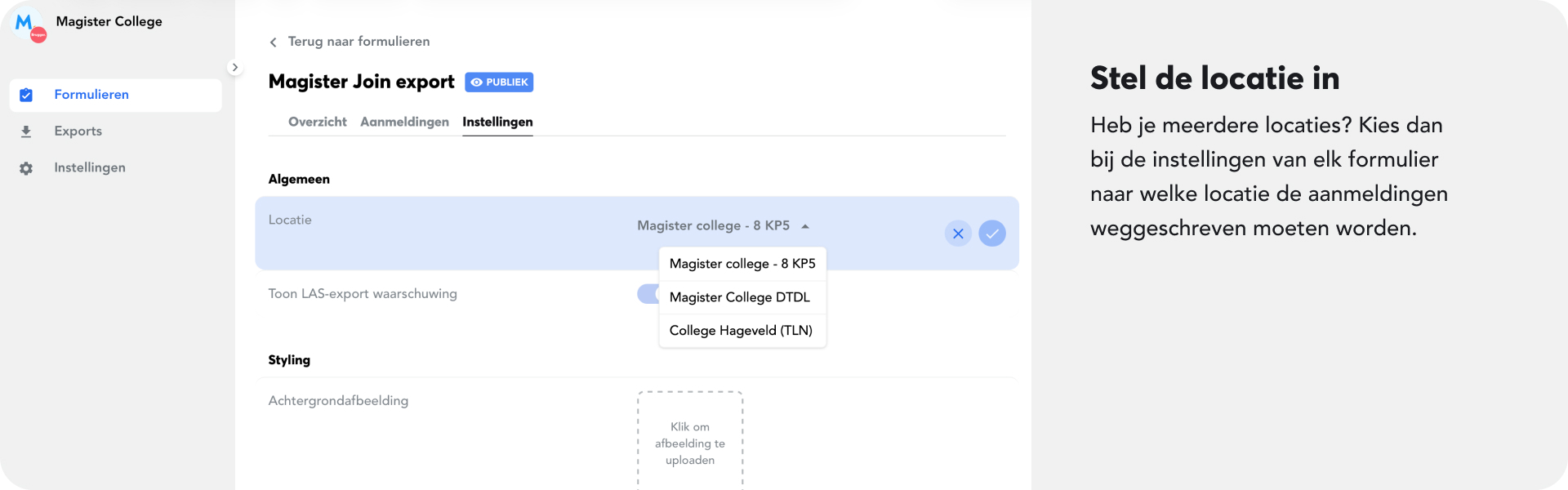Open Exports in the sidebar menu
The image size is (1568, 490).
point(78,131)
